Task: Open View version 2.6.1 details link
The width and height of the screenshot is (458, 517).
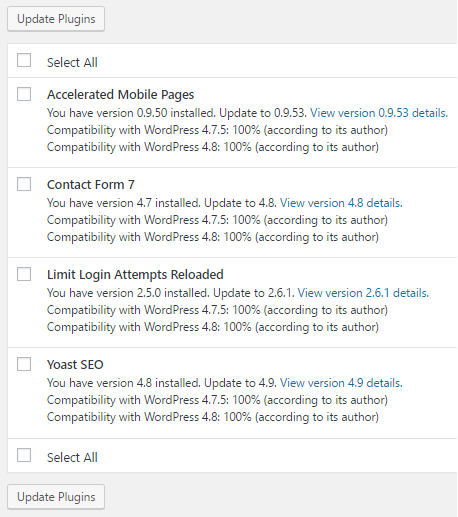Action: pos(363,293)
